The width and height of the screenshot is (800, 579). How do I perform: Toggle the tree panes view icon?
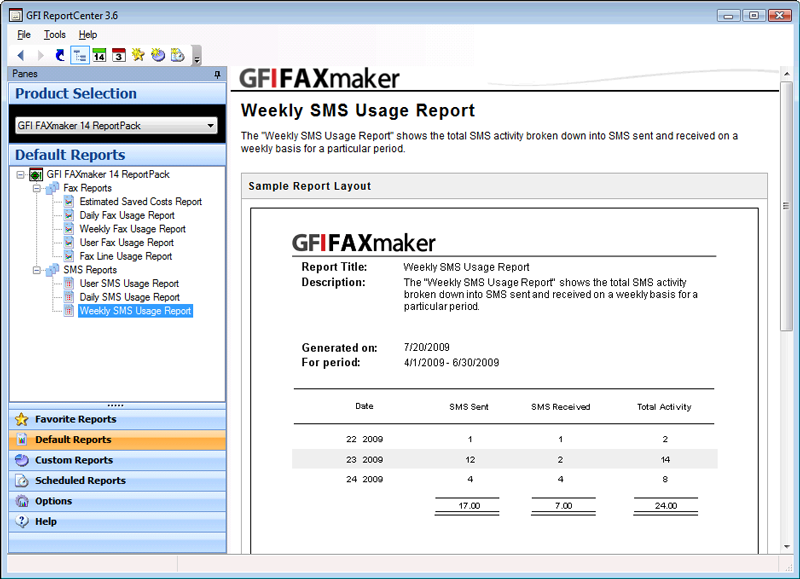[80, 55]
